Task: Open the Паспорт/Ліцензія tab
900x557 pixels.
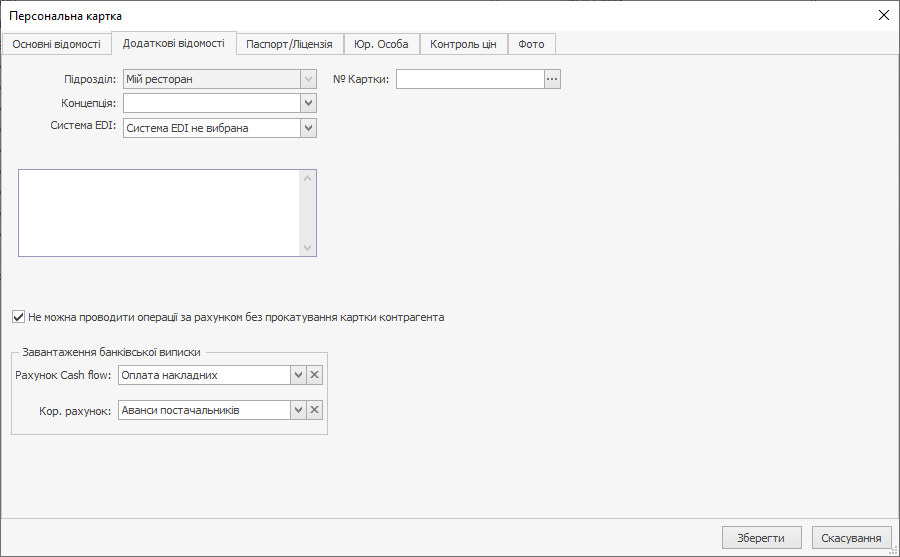Action: [290, 44]
